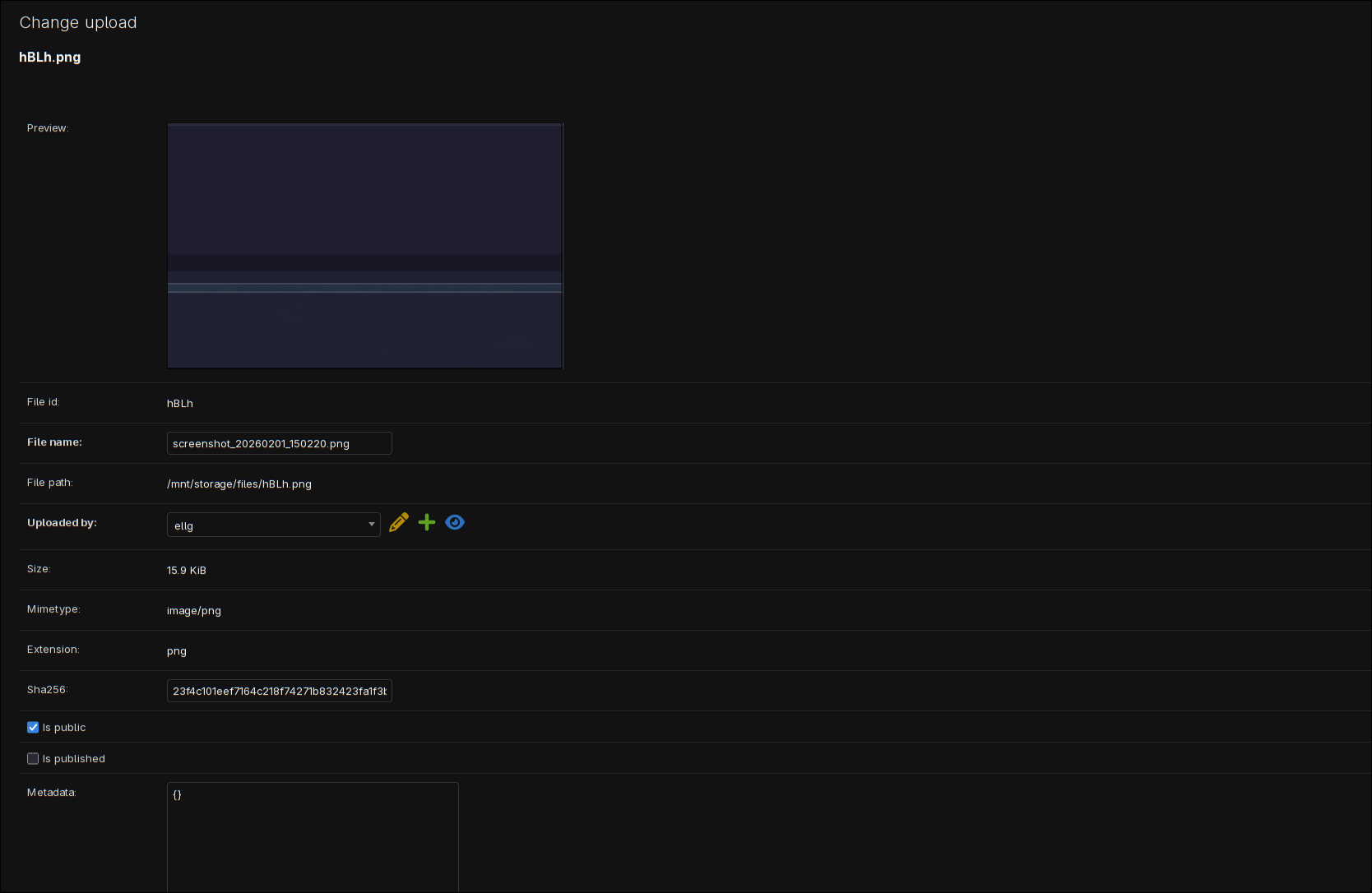Click the hBLh.png bold heading

[50, 58]
